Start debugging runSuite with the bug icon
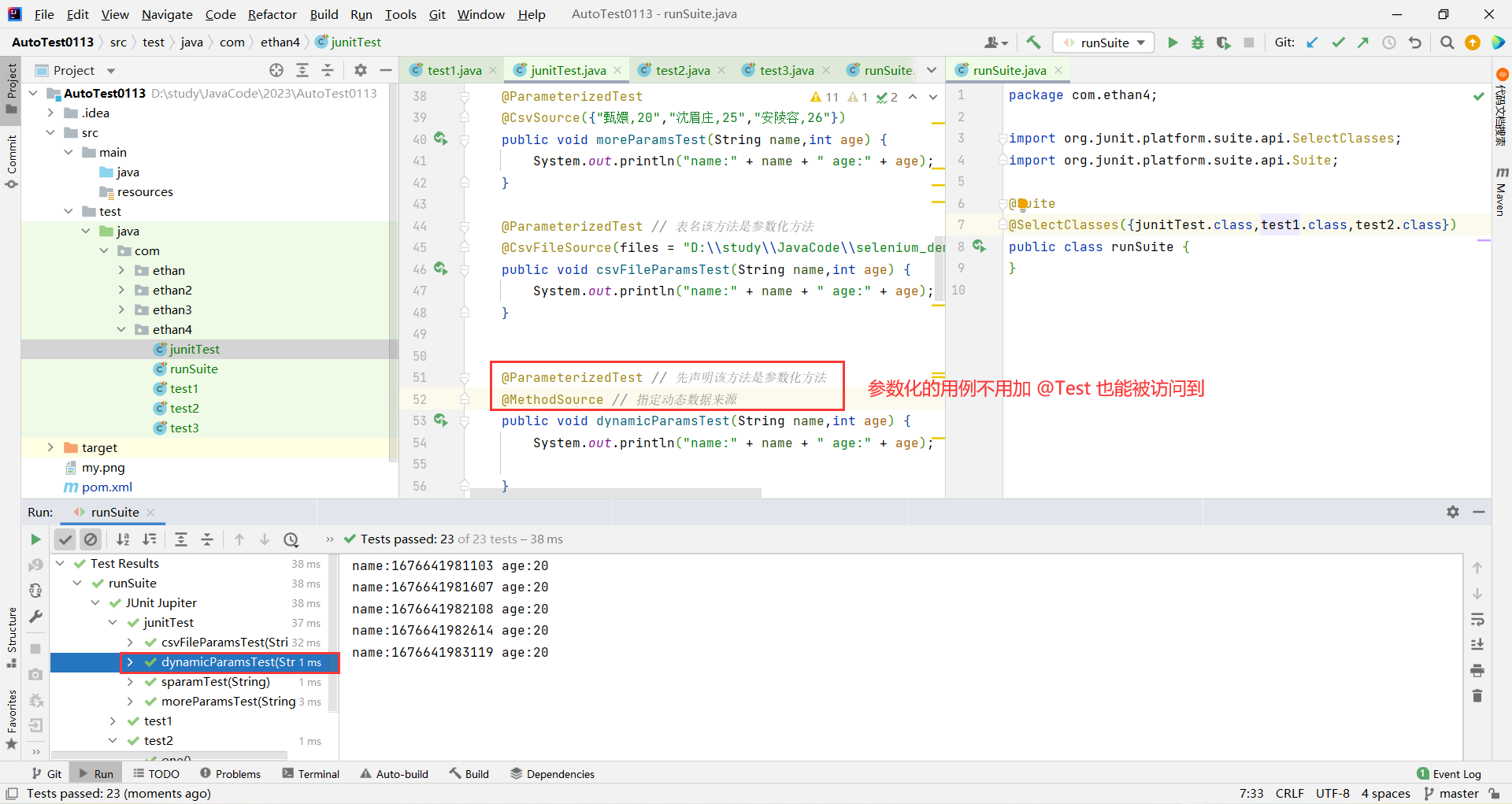 (1198, 43)
